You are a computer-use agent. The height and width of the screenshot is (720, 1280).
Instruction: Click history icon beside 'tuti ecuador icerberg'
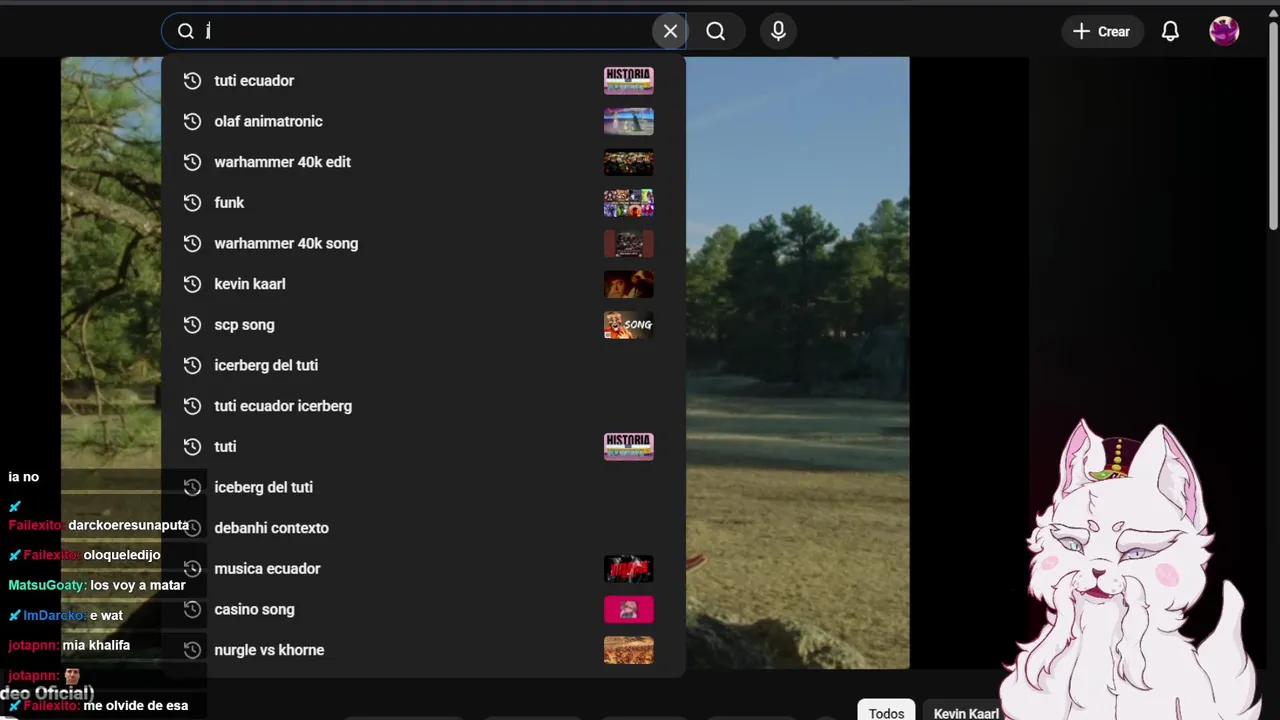[x=192, y=406]
